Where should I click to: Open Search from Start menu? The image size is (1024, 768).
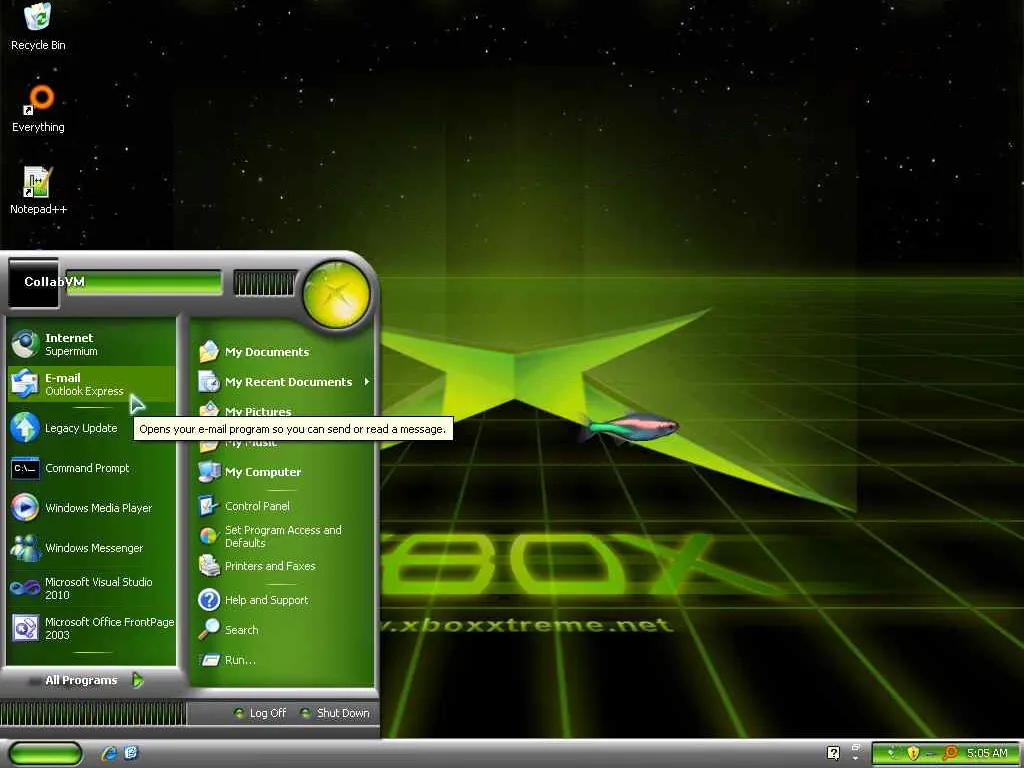(x=284, y=630)
